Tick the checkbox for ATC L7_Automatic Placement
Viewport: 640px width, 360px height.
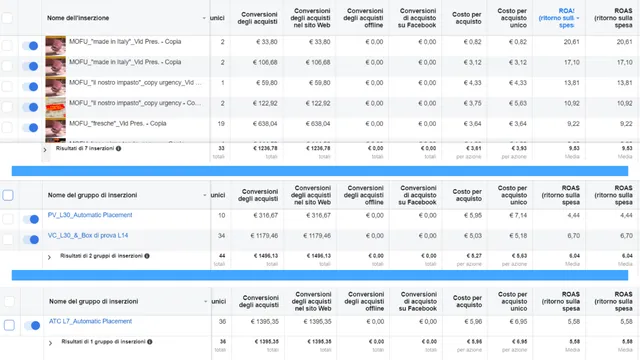point(9,325)
